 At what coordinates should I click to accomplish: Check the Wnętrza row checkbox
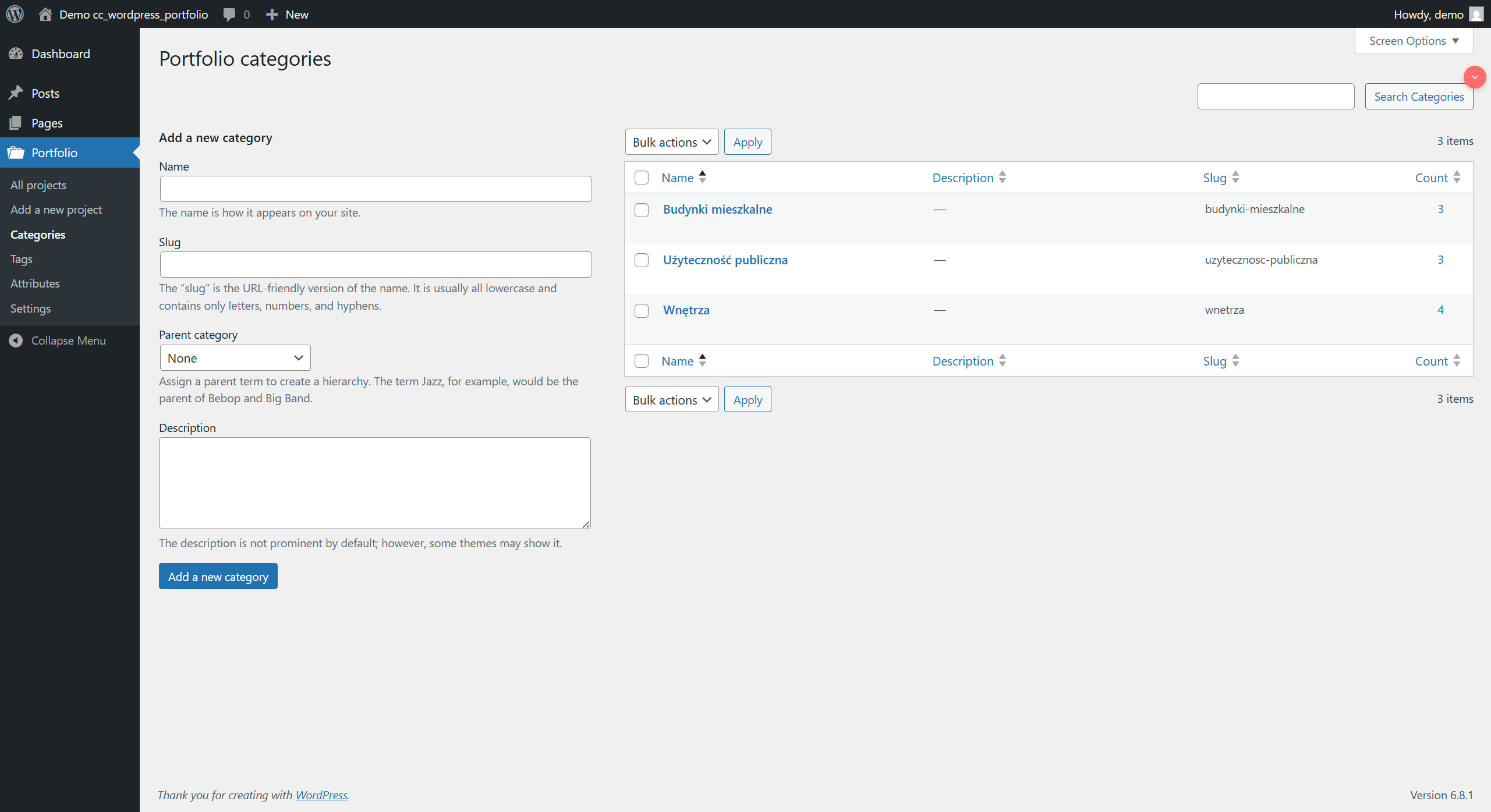click(641, 310)
